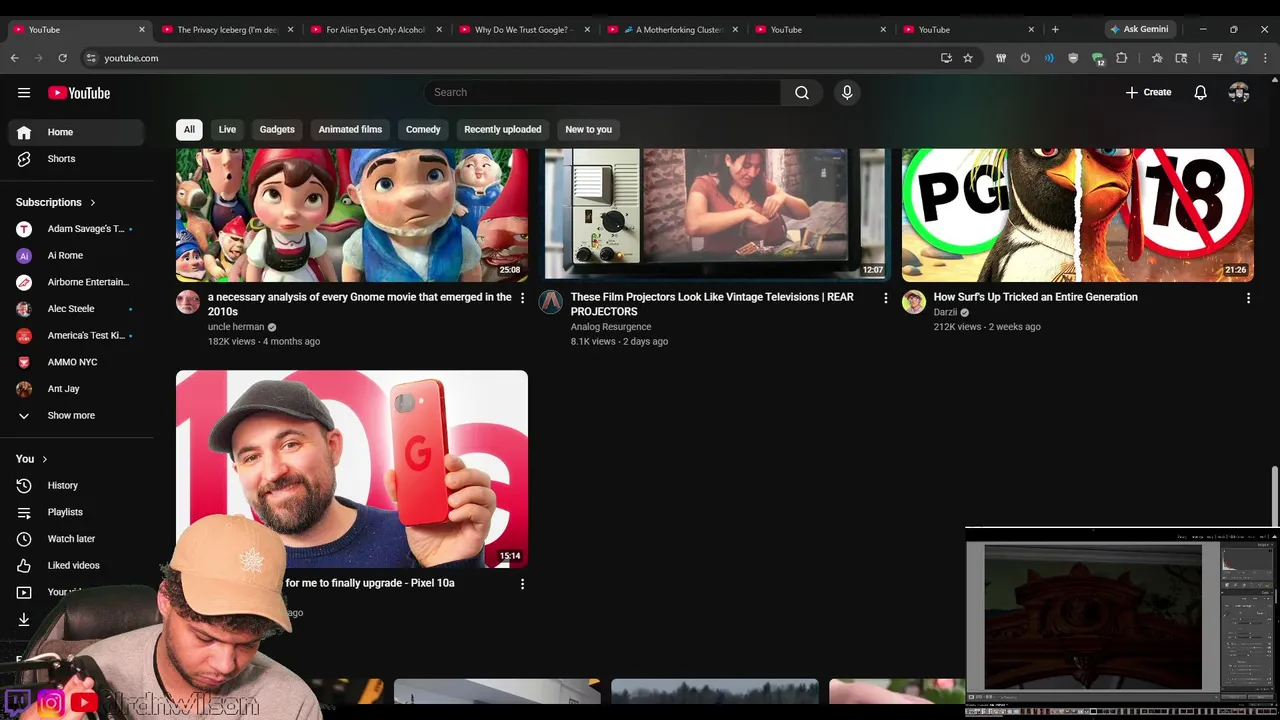Open Airborne Entertainment subscription
Viewport: 1280px width, 720px height.
(77, 282)
